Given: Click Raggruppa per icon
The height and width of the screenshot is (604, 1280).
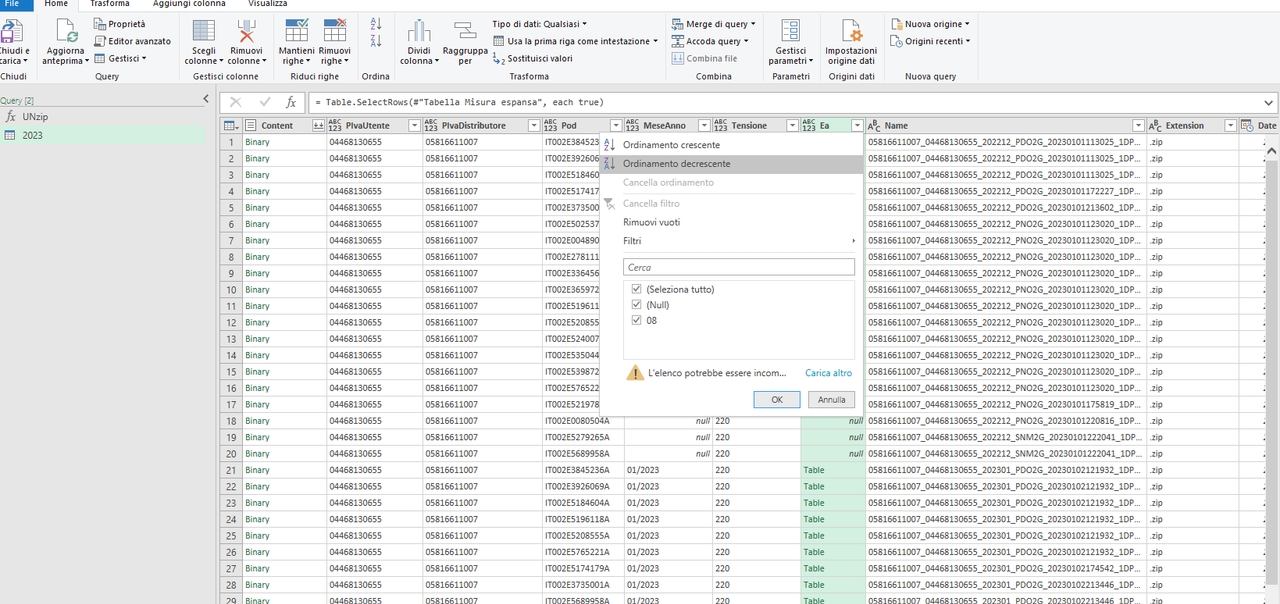Looking at the screenshot, I should pos(465,31).
